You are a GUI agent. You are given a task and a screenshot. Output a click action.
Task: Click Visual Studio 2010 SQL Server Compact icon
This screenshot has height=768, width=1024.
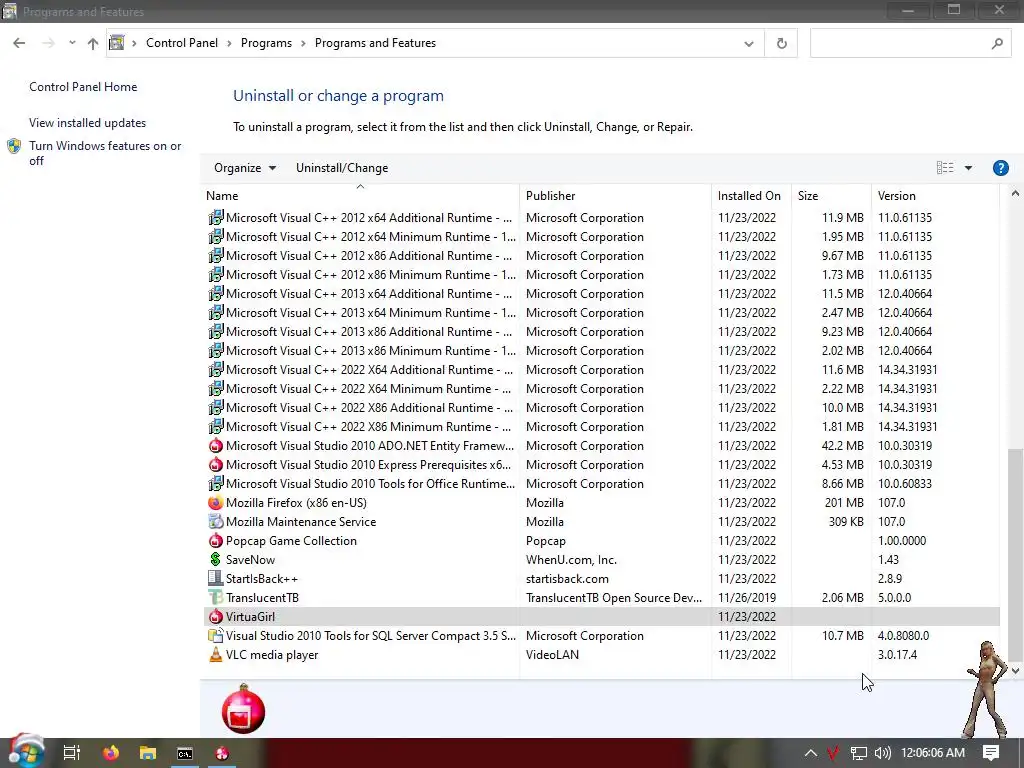point(216,635)
